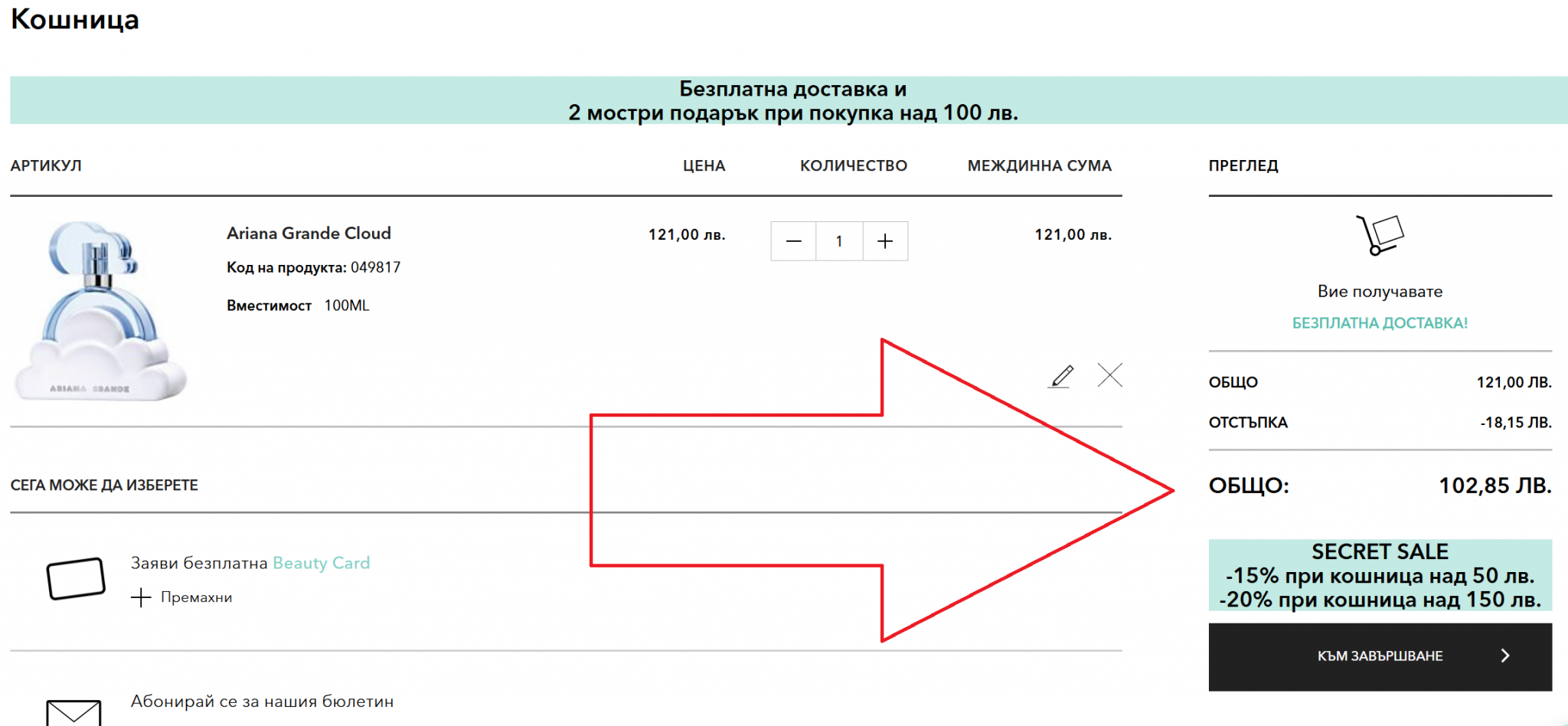Click the chevron arrow on checkout button
Image resolution: width=1568 pixels, height=726 pixels.
pyautogui.click(x=1504, y=656)
